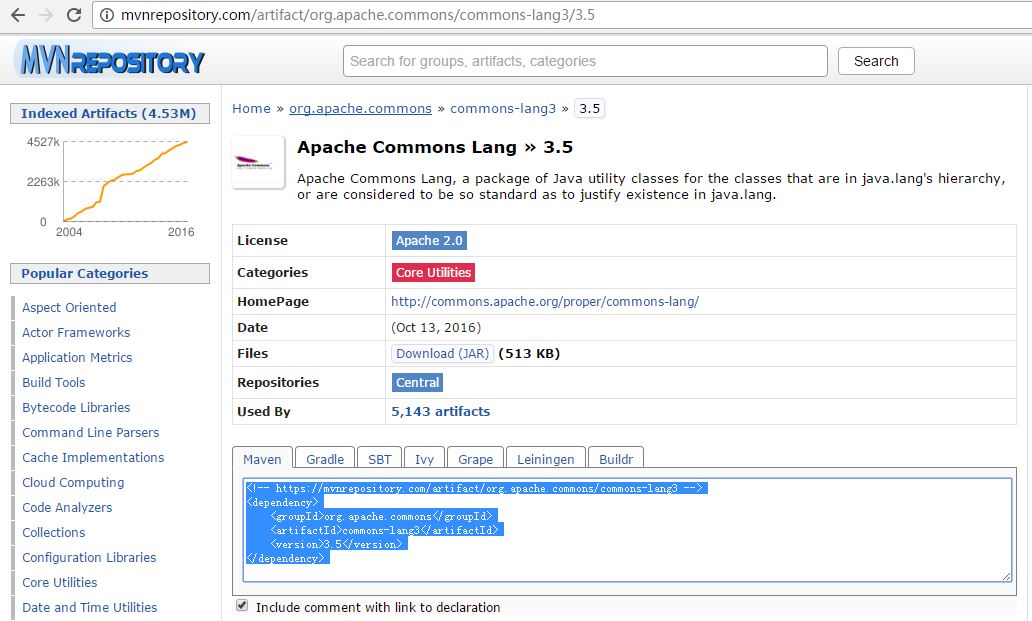The width and height of the screenshot is (1032, 621).
Task: Click the Apache Commons Lang » 3.5 heading
Action: click(435, 147)
